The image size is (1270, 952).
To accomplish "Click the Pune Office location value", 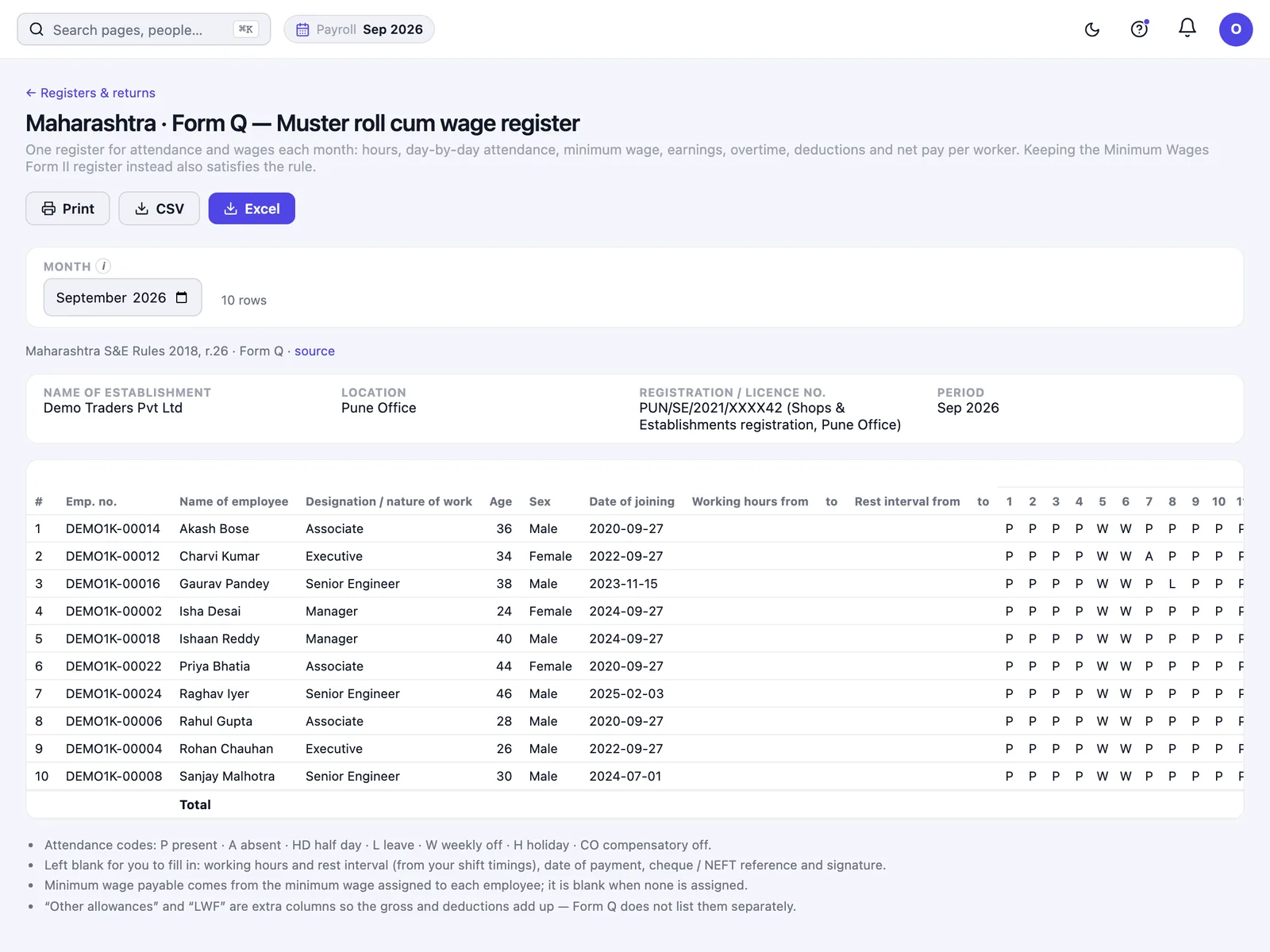I will [379, 408].
